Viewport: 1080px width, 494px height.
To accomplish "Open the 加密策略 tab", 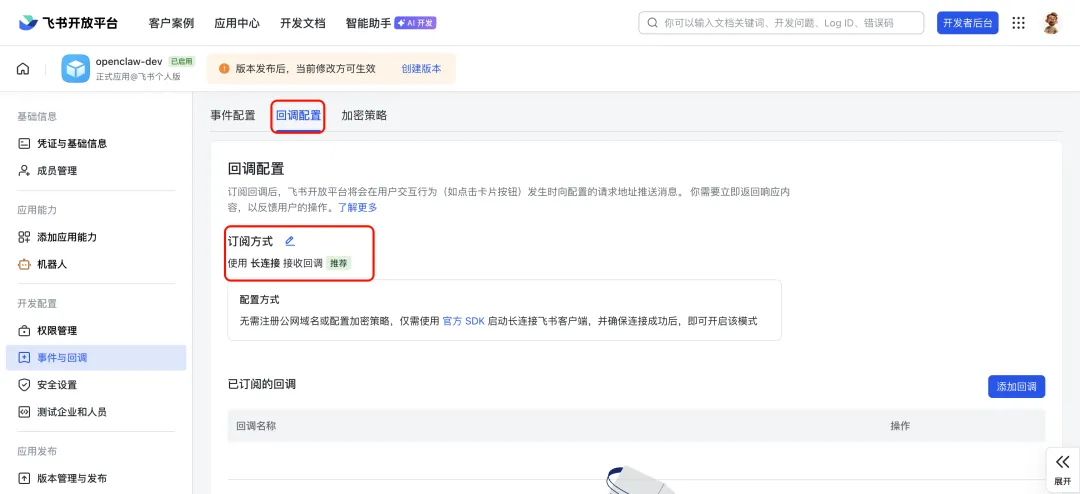I will [364, 115].
